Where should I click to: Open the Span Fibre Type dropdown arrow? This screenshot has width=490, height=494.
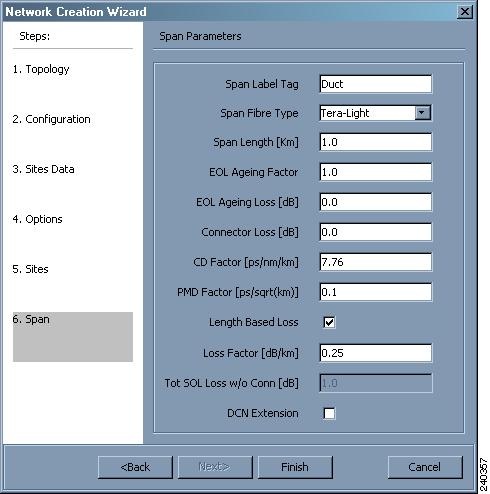[423, 113]
